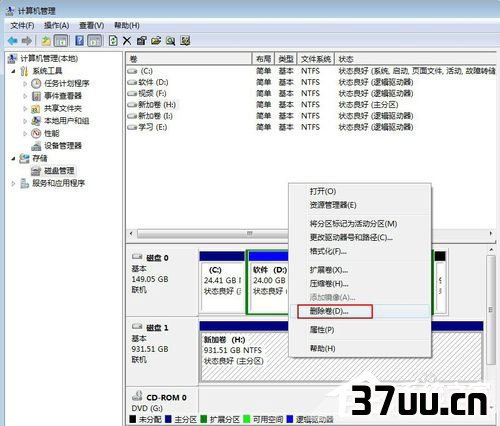Screen dimensions: 500x426
Task: Expand the 任务计划程序 tree node
Action: click(x=25, y=84)
